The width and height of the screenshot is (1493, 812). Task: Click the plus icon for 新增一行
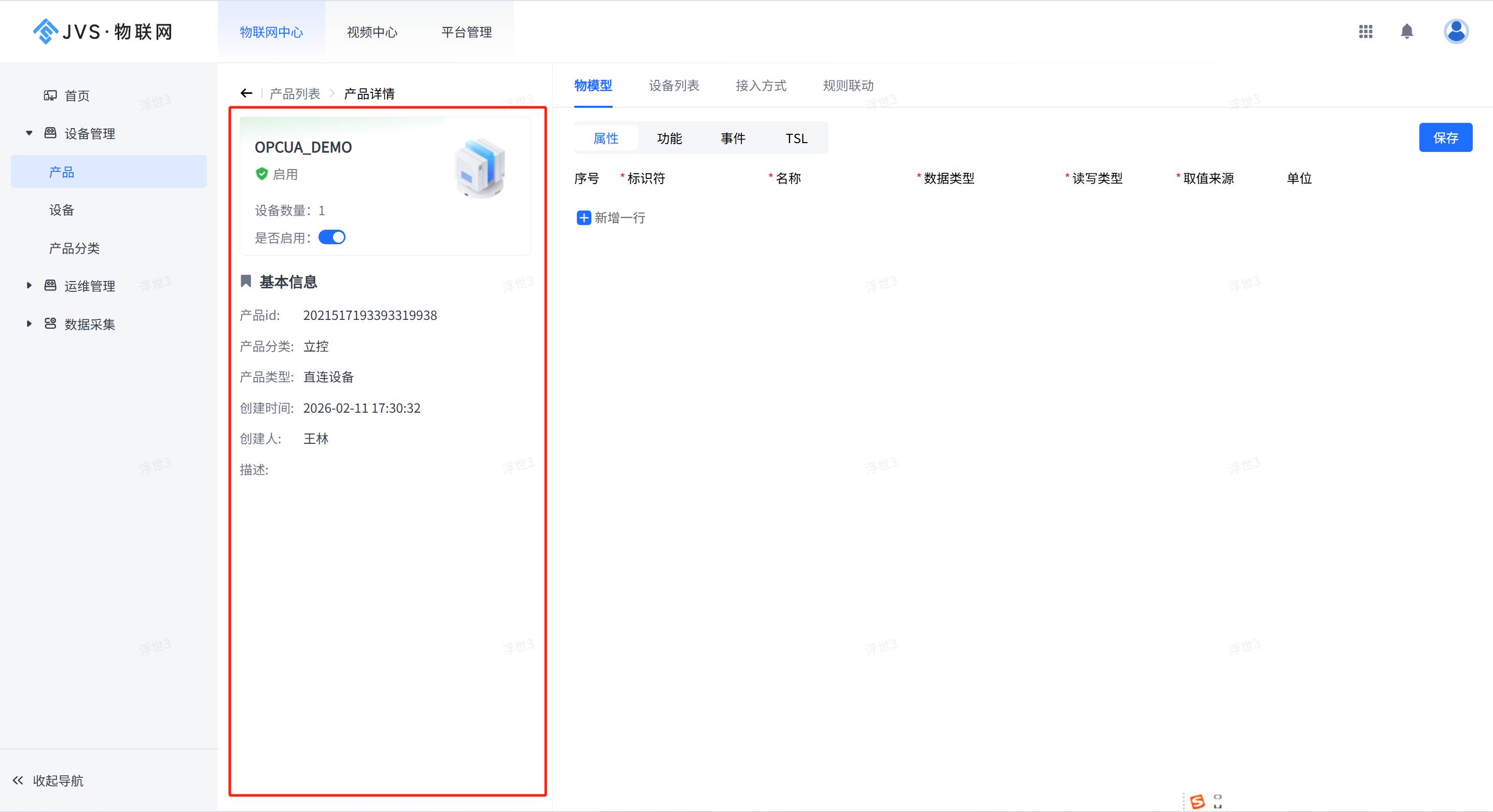pos(584,218)
